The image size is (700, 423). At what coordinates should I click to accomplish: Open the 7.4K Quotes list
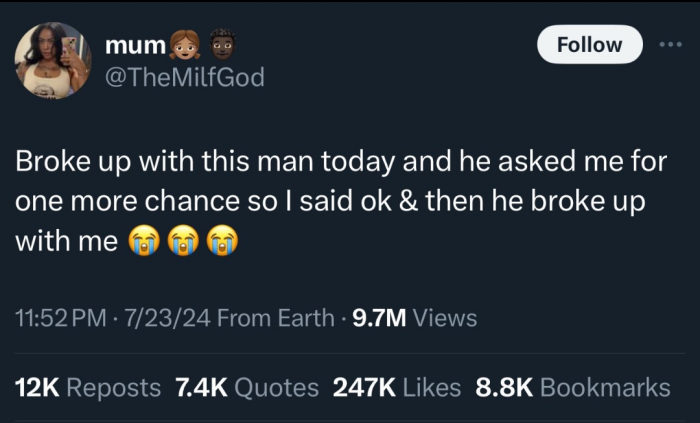click(247, 388)
